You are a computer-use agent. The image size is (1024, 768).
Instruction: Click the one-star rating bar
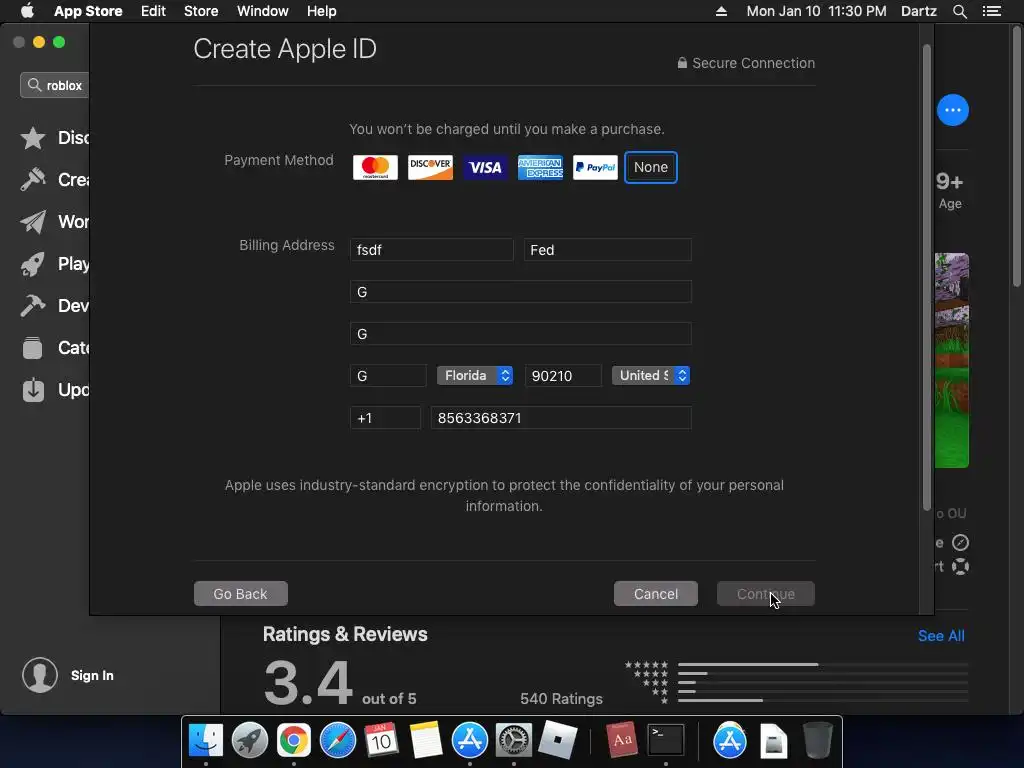pos(823,700)
